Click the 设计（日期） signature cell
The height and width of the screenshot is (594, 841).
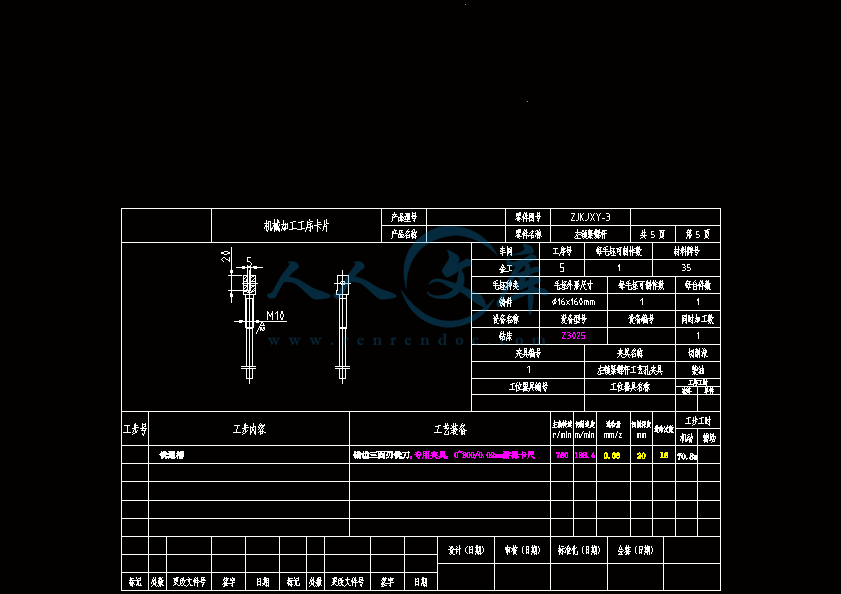click(466, 550)
